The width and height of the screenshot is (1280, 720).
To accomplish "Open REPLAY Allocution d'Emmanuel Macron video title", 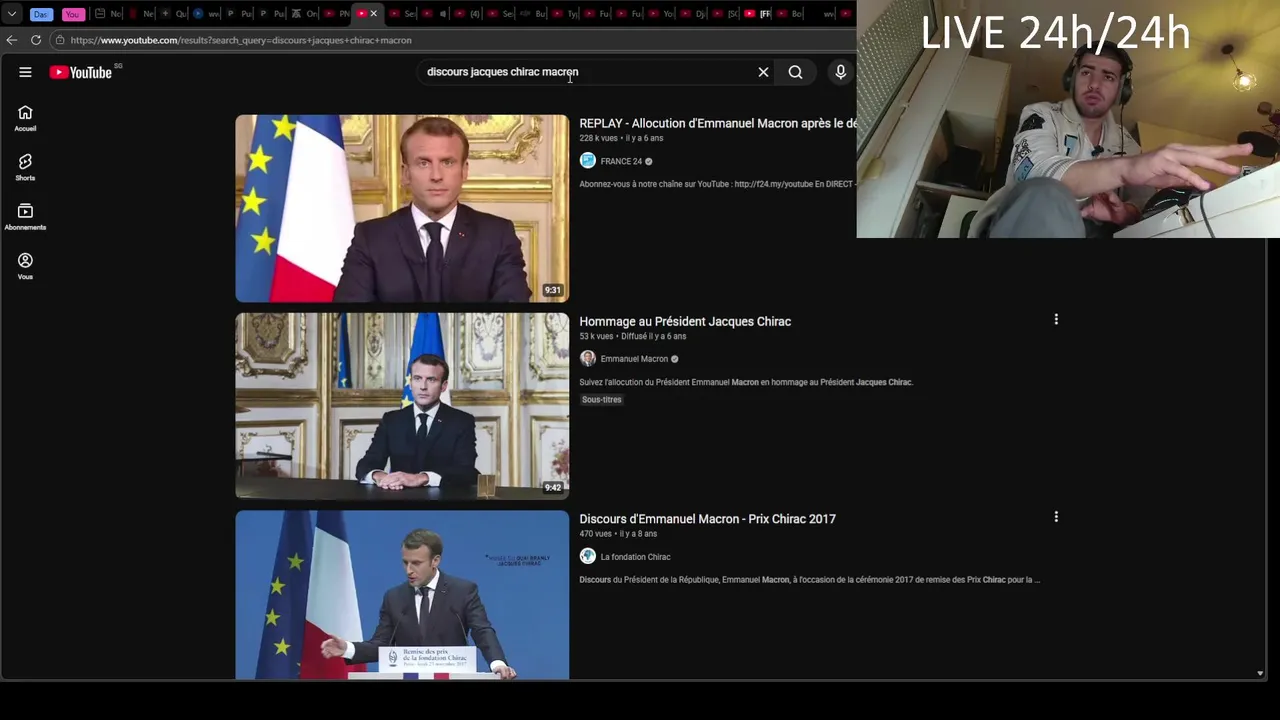I will [x=717, y=124].
